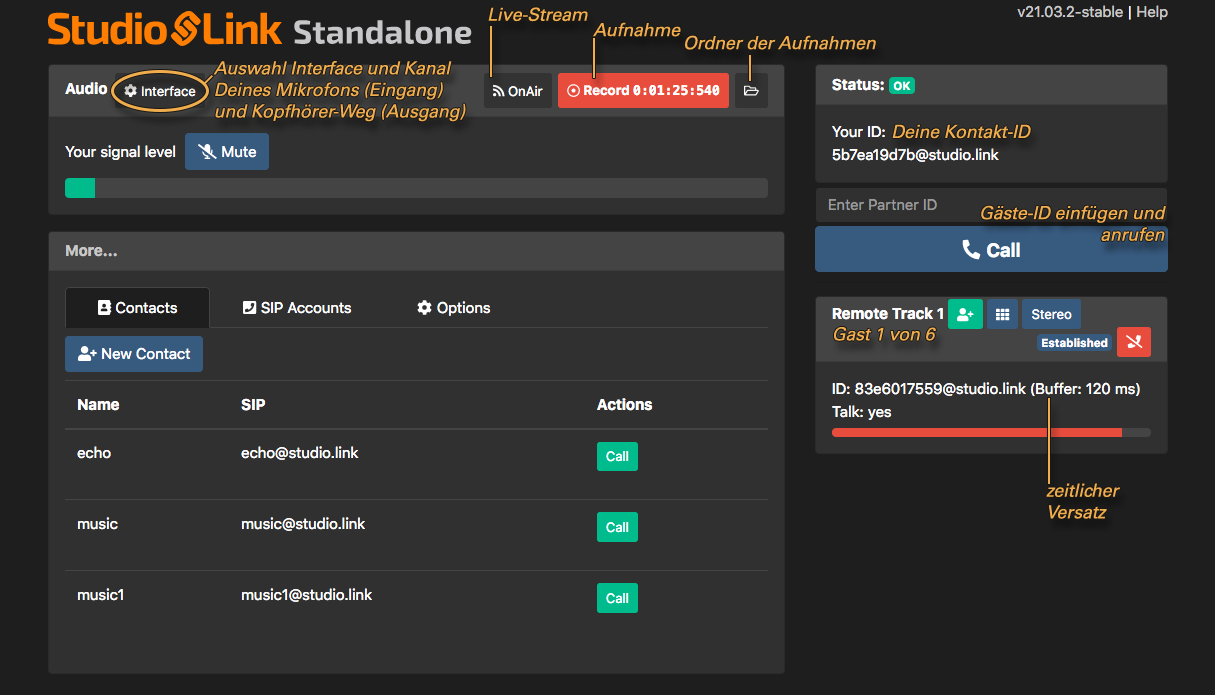The width and height of the screenshot is (1215, 695).
Task: Start the OnAir live stream
Action: 518,91
